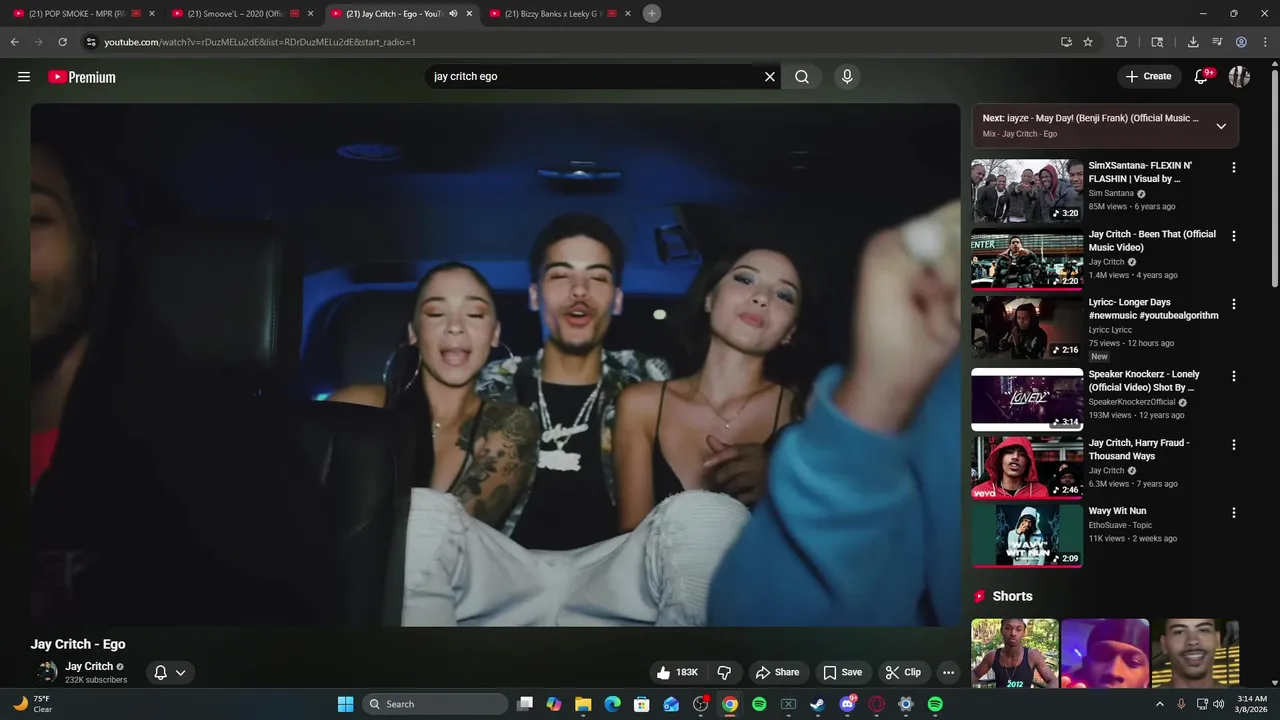1280x720 pixels.
Task: Open the Jay Critch channel name link
Action: [x=89, y=666]
